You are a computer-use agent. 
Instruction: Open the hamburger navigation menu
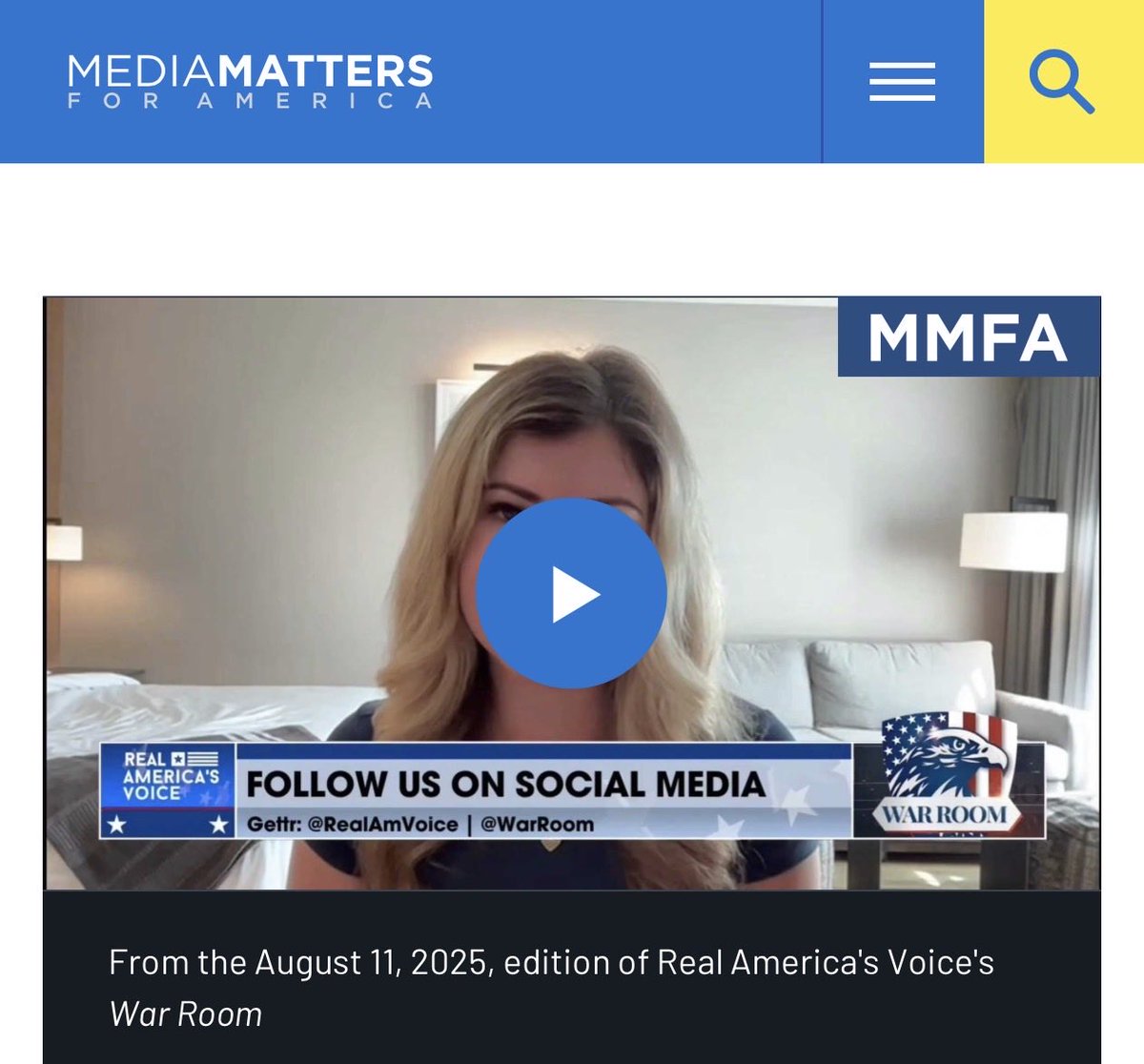pyautogui.click(x=902, y=82)
